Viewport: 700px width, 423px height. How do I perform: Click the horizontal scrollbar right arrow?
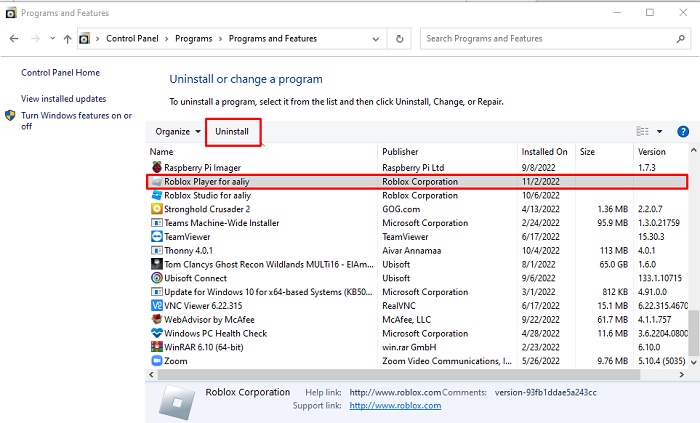[x=682, y=375]
